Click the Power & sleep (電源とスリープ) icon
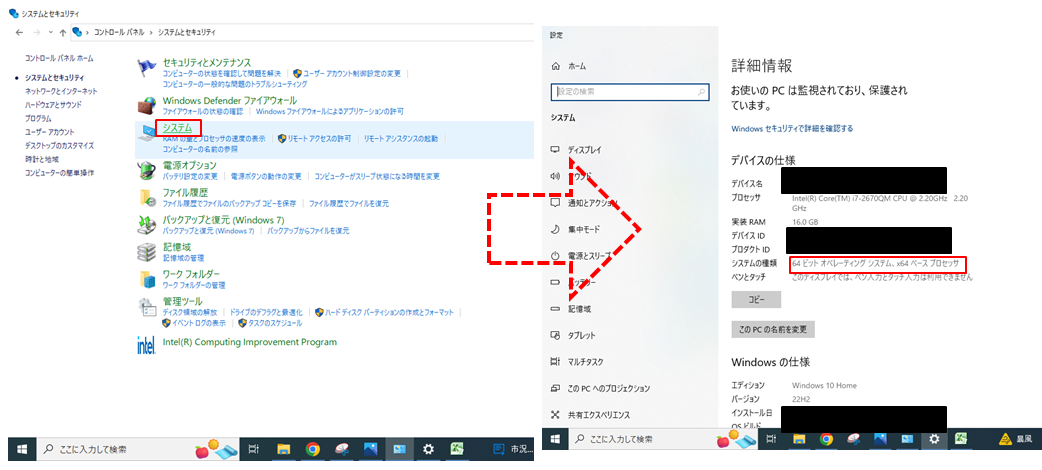The width and height of the screenshot is (1042, 470). (556, 256)
